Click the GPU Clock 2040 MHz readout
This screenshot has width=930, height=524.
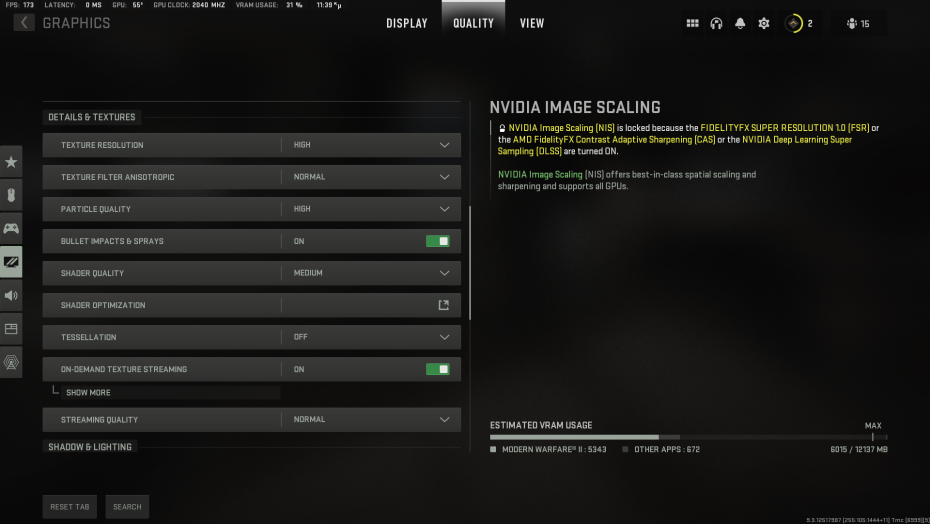189,5
